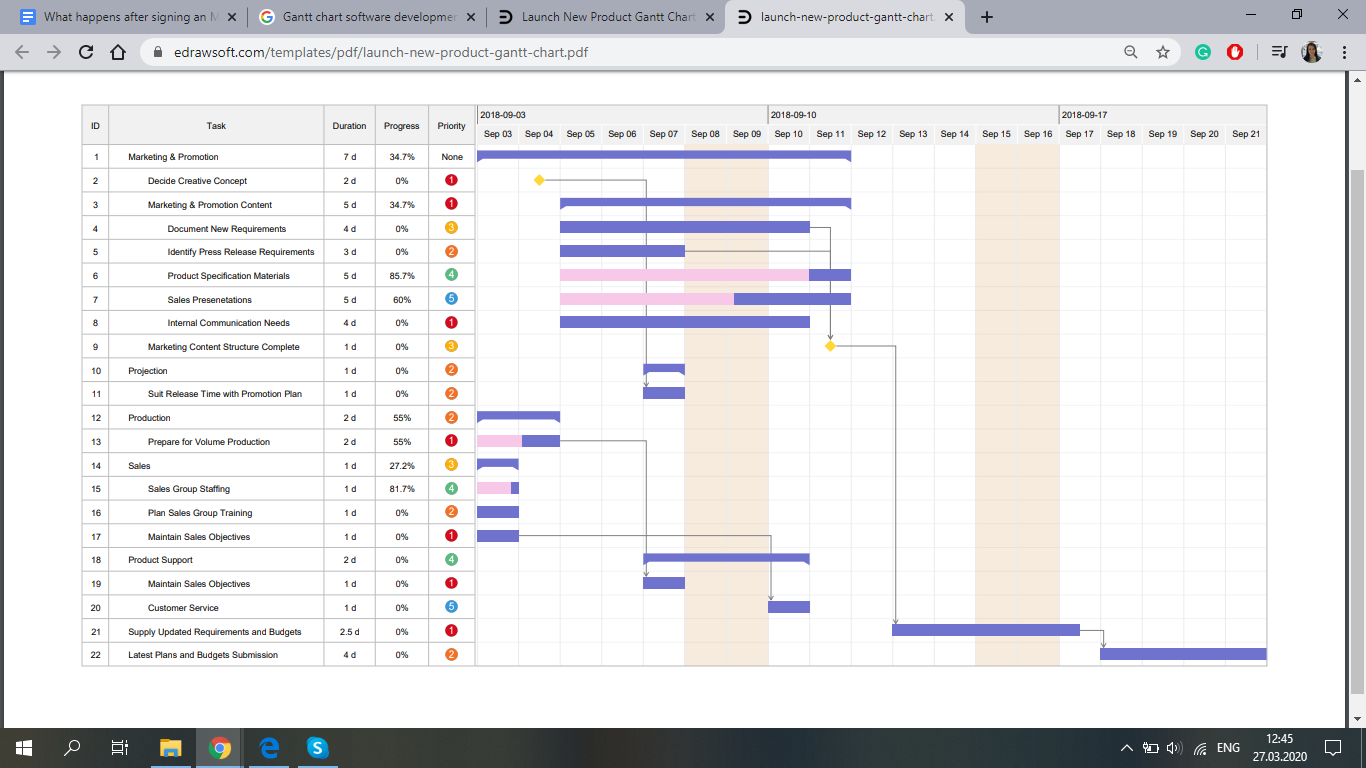Open the Chrome profile avatar
The image size is (1366, 768).
coord(1311,53)
